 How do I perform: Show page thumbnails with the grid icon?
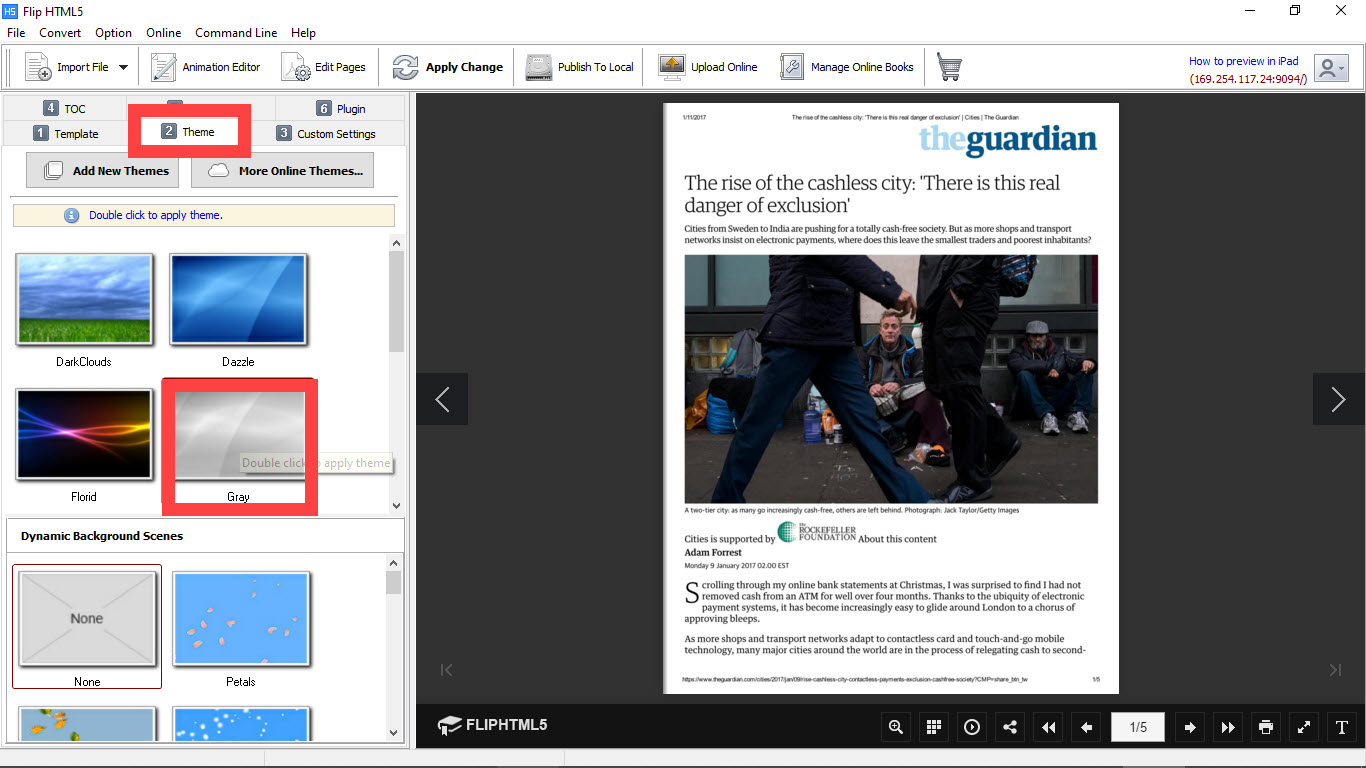coord(934,727)
